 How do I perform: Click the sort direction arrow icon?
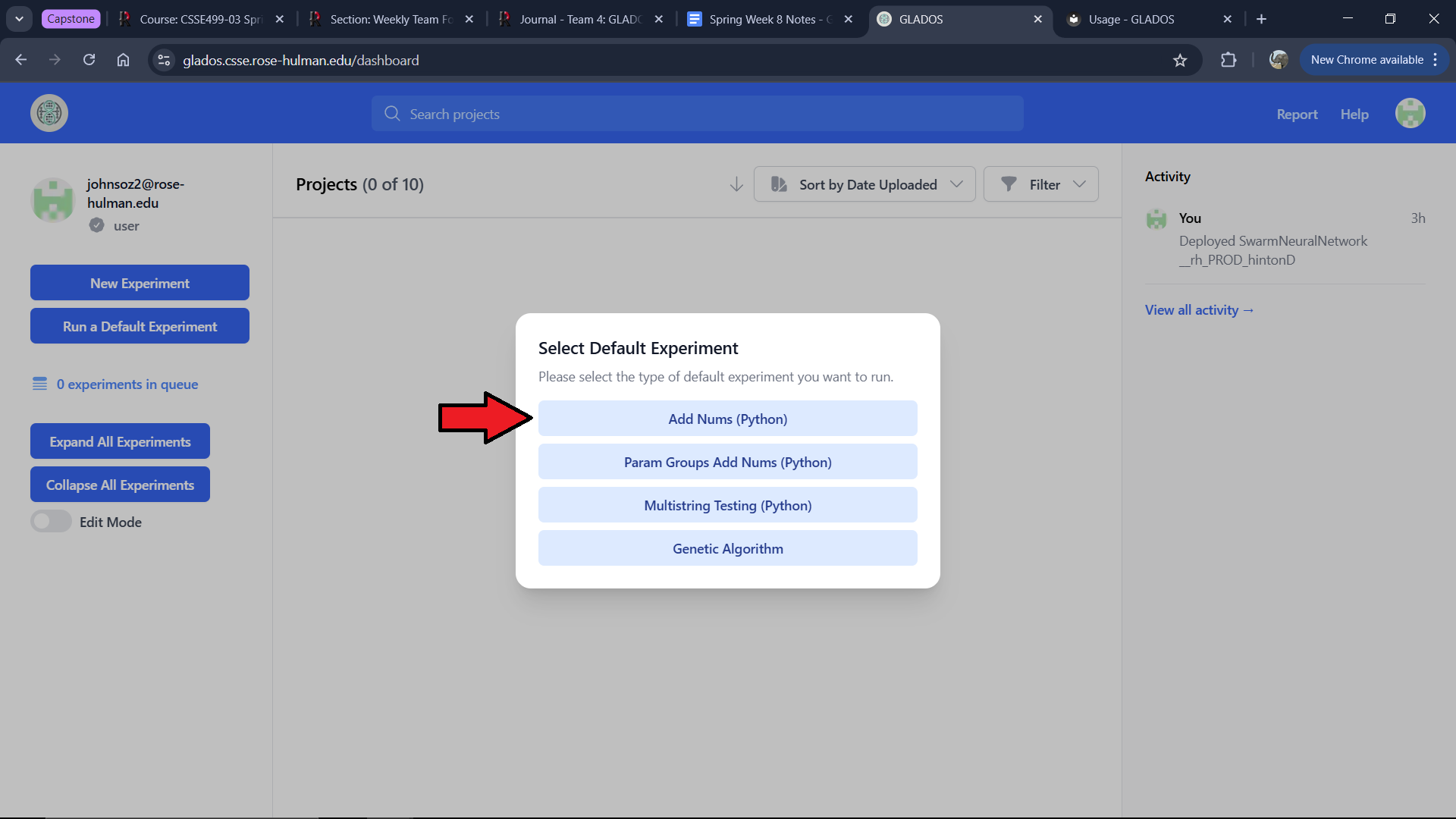[x=736, y=184]
